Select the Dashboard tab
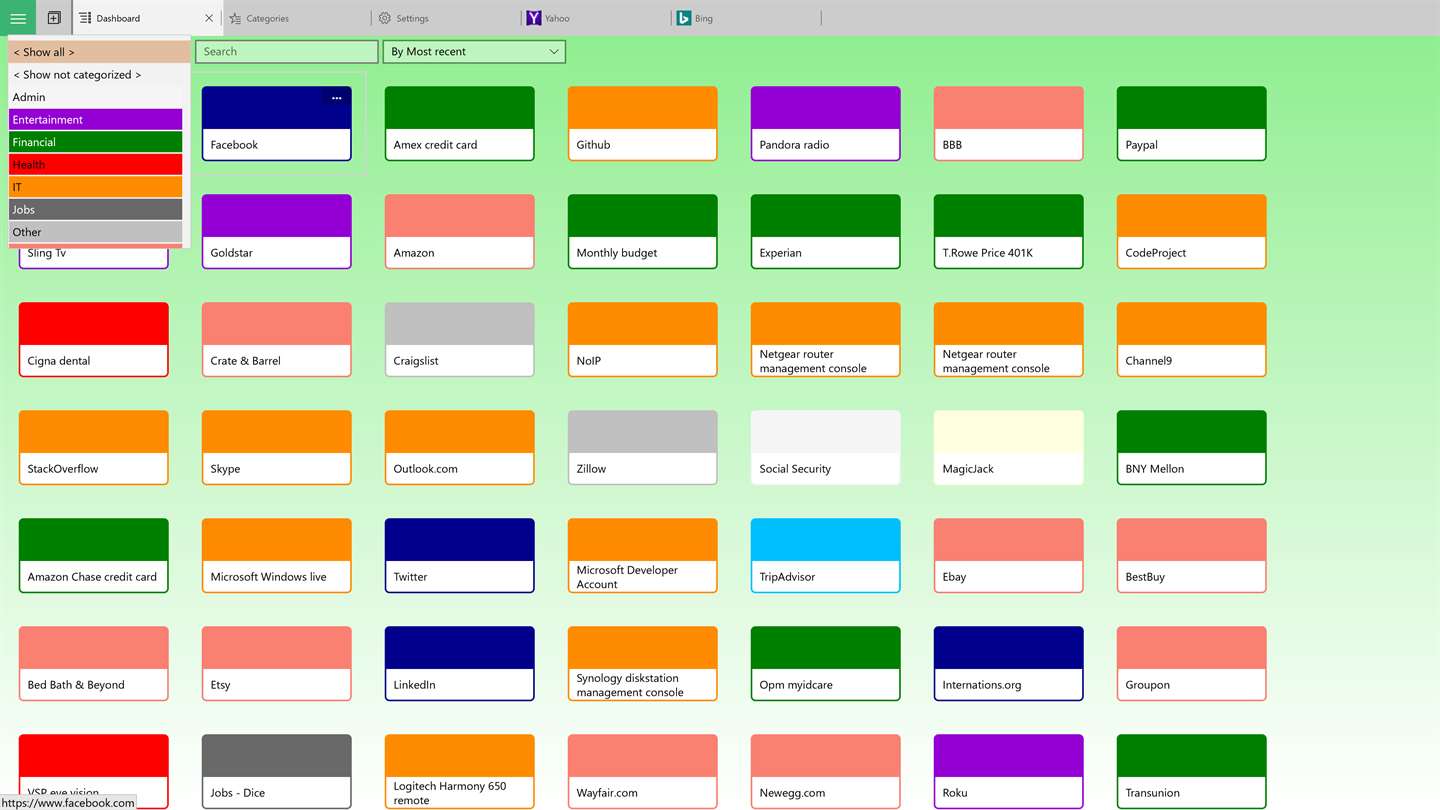The image size is (1440, 810). [147, 18]
